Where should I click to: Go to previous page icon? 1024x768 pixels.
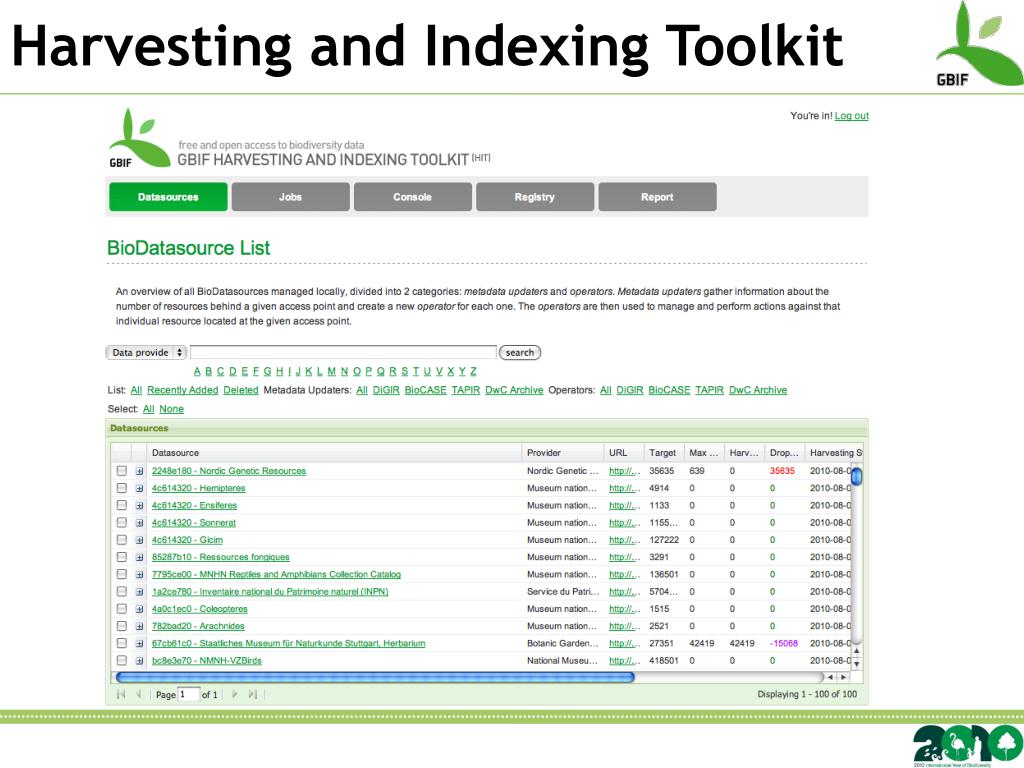click(138, 694)
